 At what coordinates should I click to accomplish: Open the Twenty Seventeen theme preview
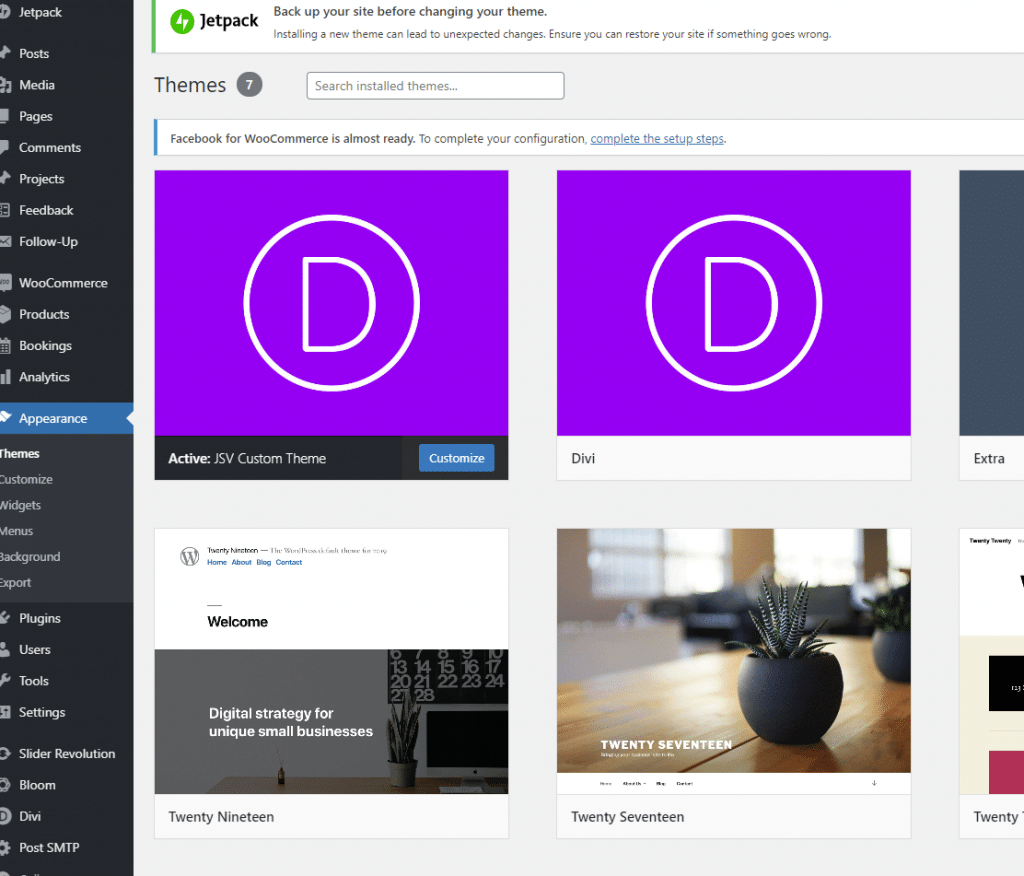click(733, 661)
